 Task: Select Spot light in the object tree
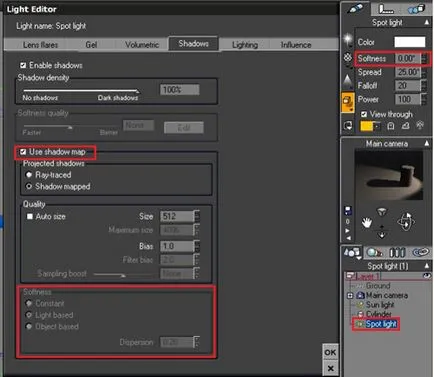pyautogui.click(x=381, y=324)
